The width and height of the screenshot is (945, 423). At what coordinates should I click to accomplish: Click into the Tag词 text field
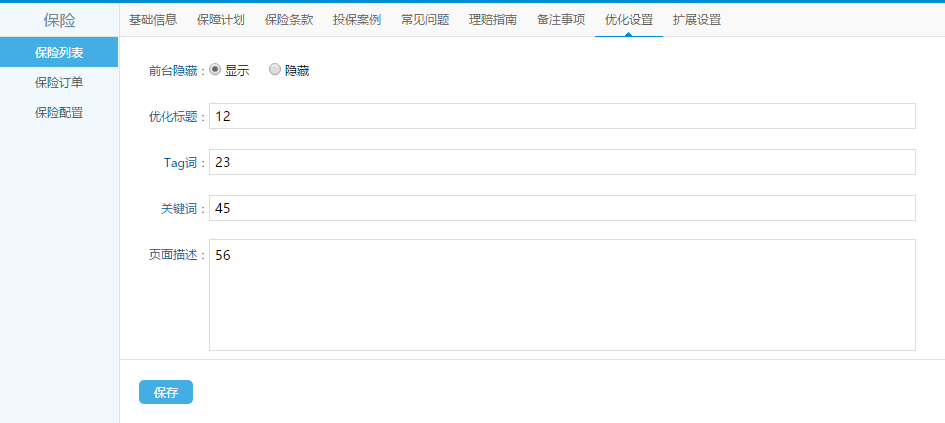point(562,162)
